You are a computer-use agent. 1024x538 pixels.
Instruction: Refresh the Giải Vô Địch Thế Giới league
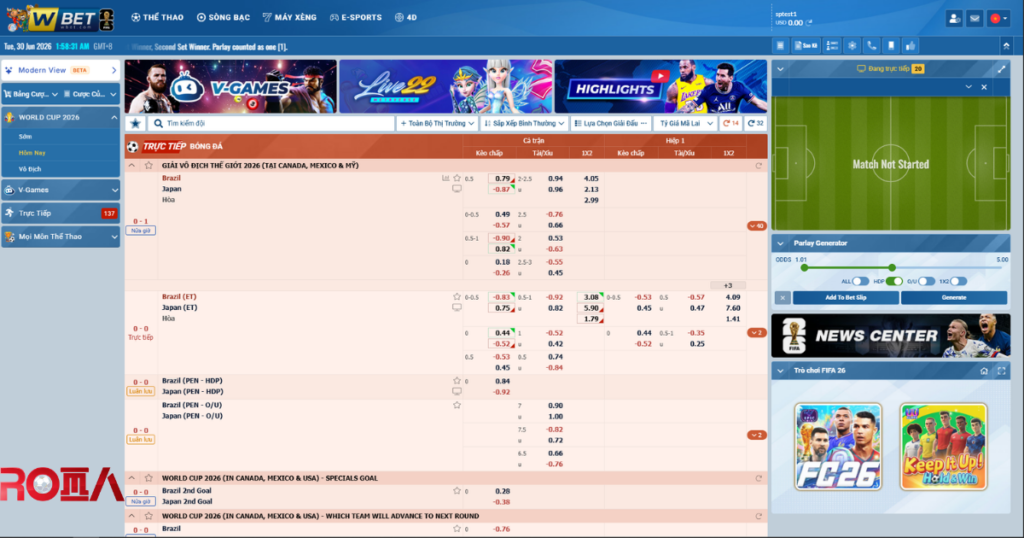759,166
